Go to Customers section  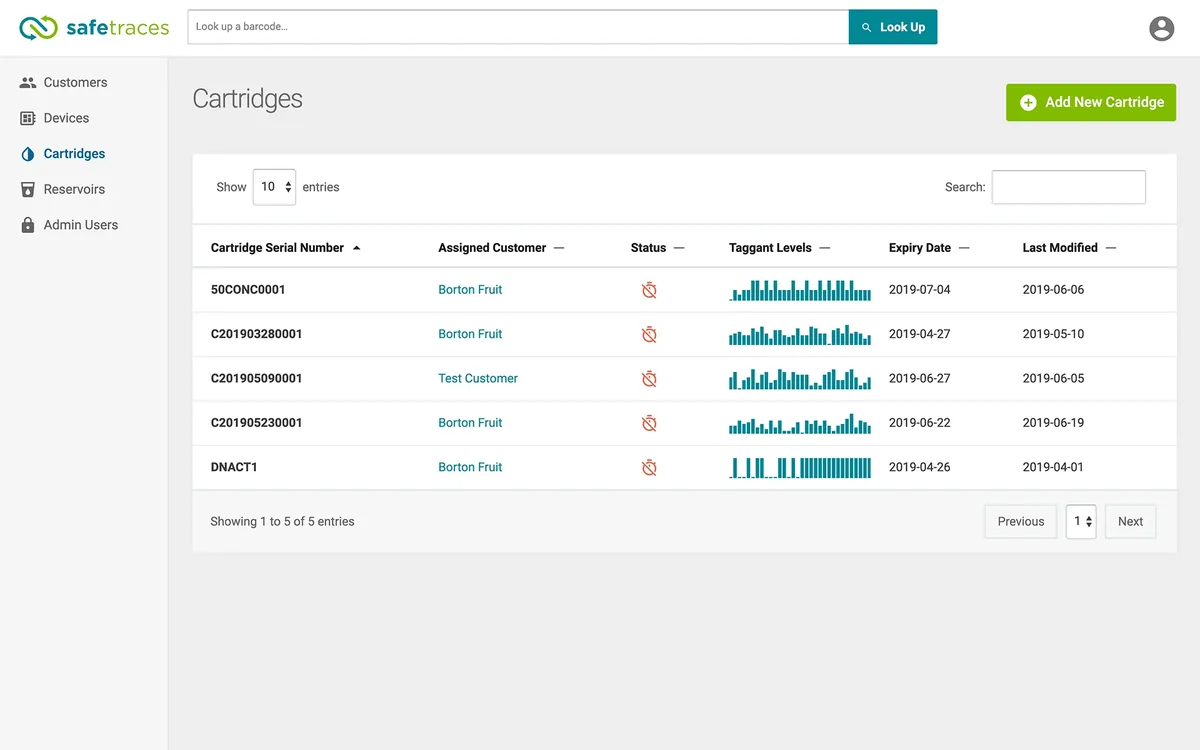click(75, 83)
